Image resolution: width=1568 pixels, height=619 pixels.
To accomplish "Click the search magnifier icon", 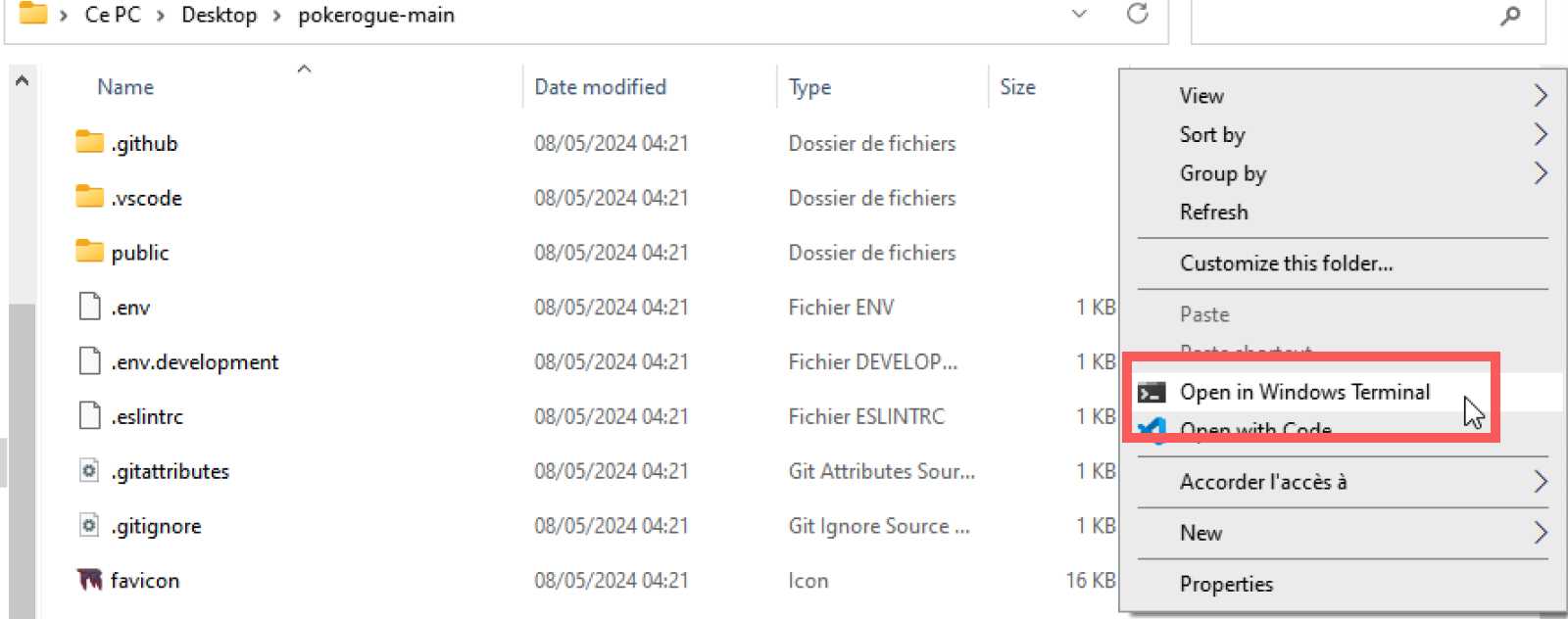I will click(1510, 15).
